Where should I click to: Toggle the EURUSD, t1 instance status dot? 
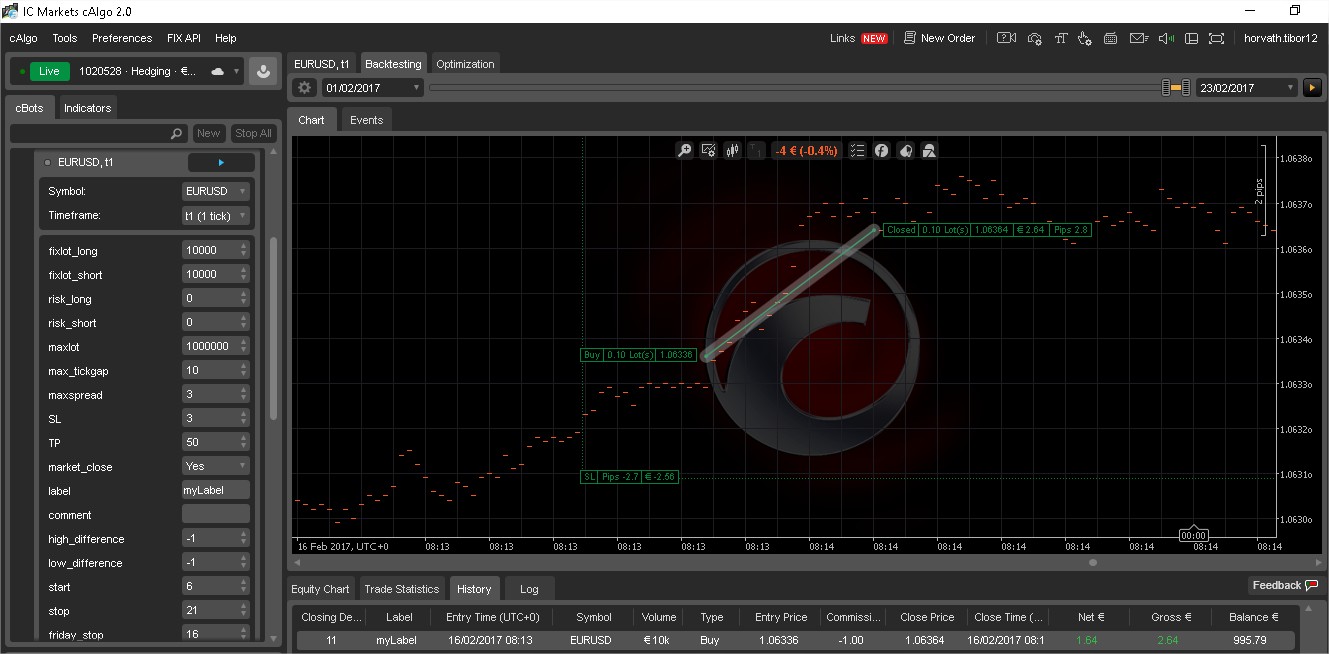[x=47, y=162]
